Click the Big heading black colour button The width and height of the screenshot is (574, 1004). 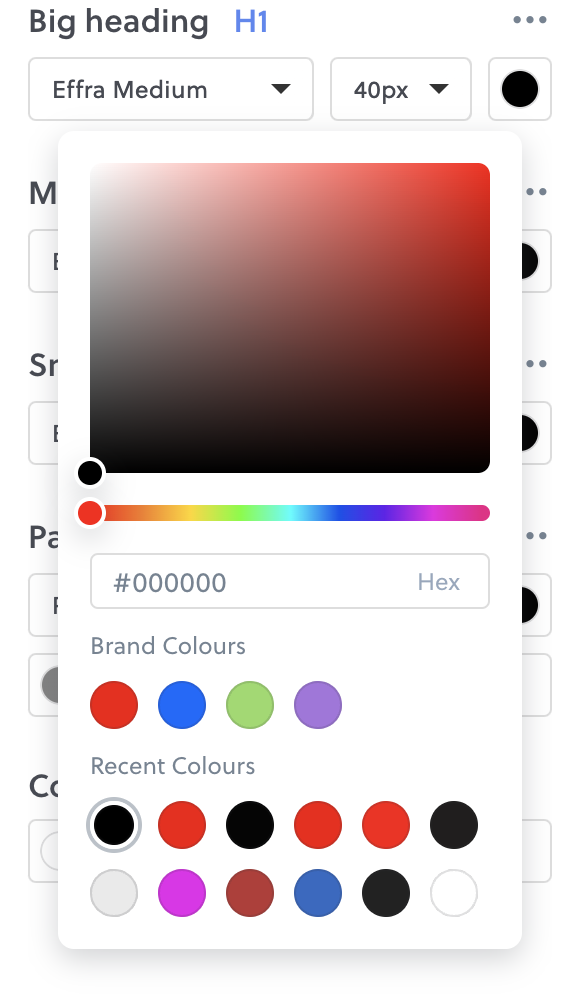point(520,89)
